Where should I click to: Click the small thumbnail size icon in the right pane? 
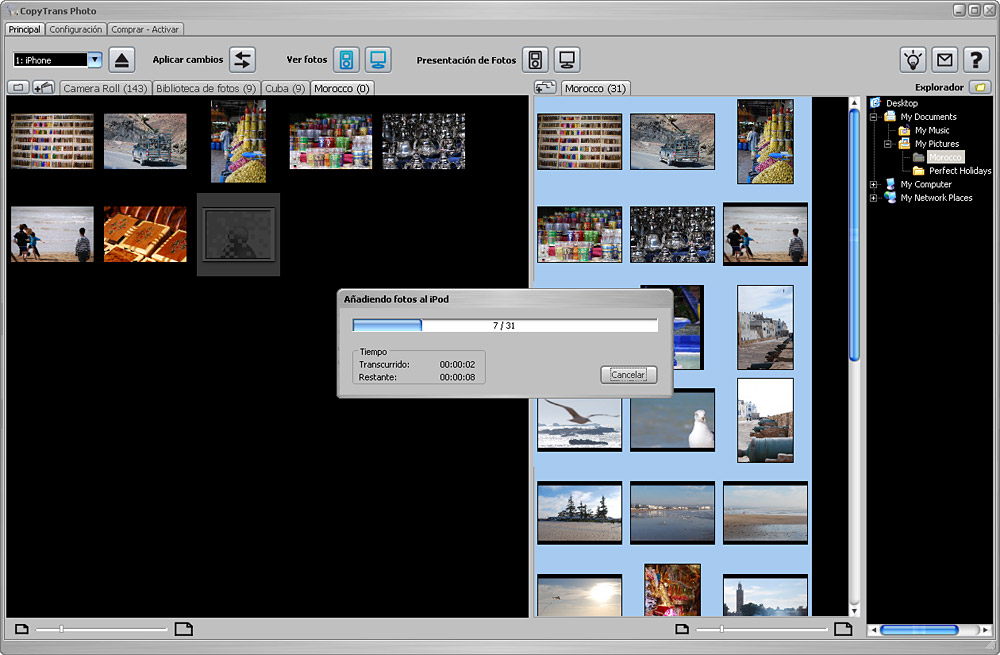pyautogui.click(x=682, y=629)
